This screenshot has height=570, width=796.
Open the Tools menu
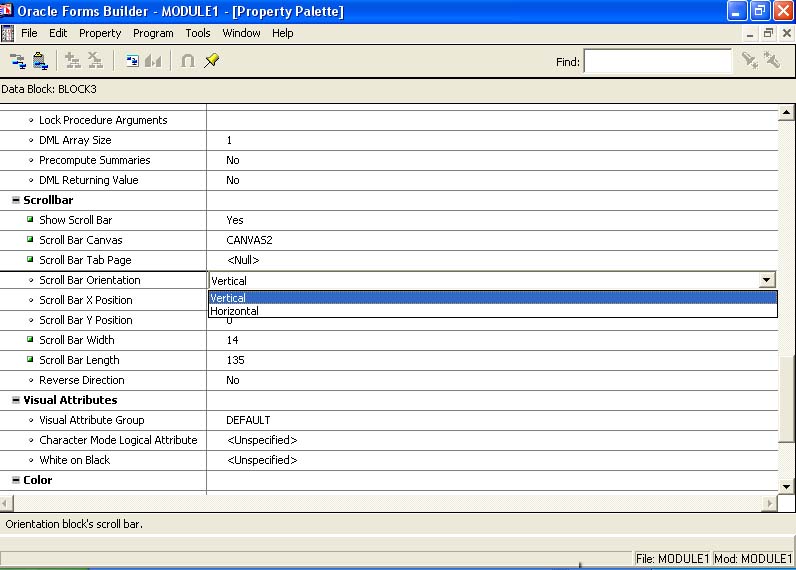click(x=198, y=33)
